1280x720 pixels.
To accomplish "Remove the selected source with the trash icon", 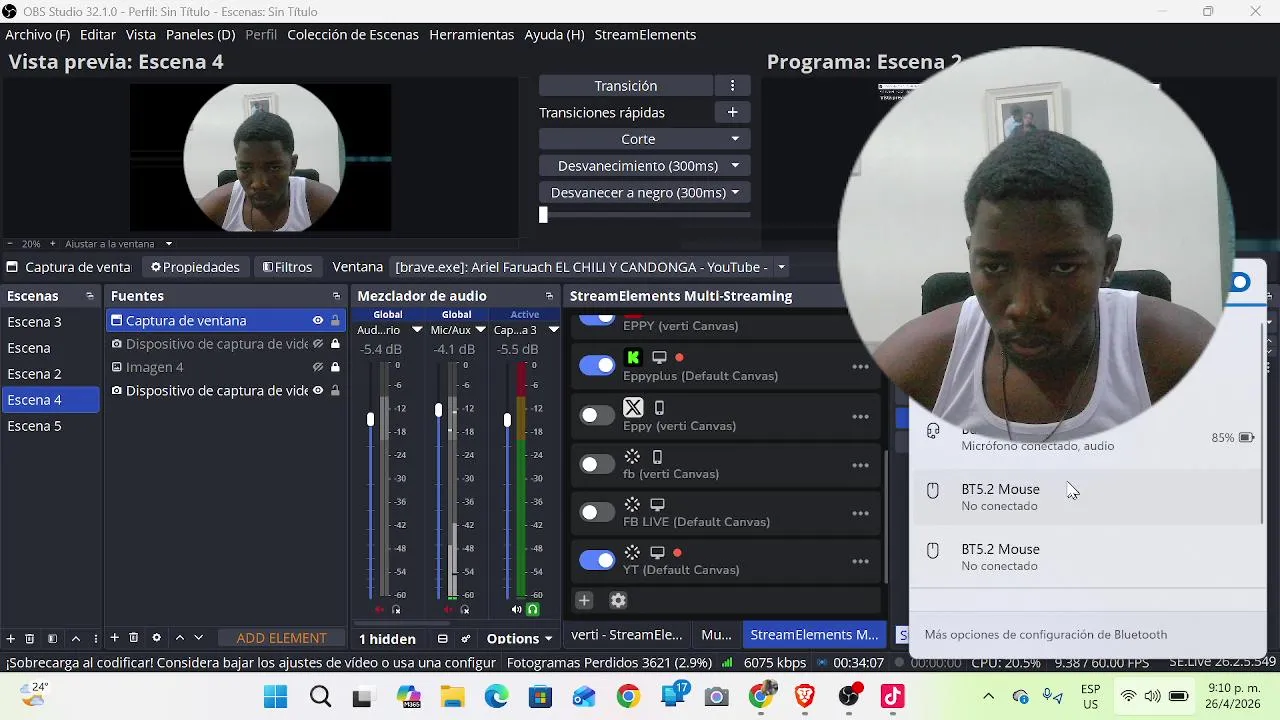I will tap(134, 638).
